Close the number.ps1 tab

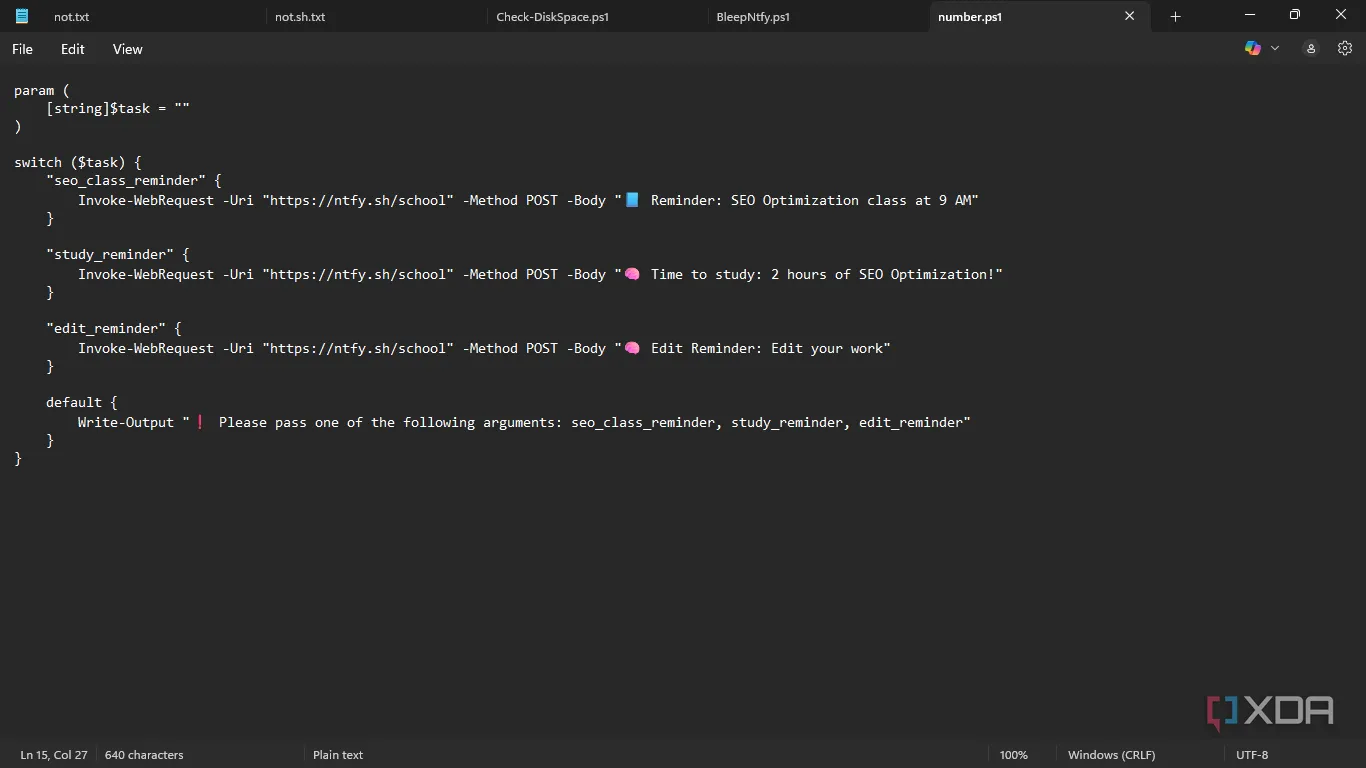[1129, 16]
